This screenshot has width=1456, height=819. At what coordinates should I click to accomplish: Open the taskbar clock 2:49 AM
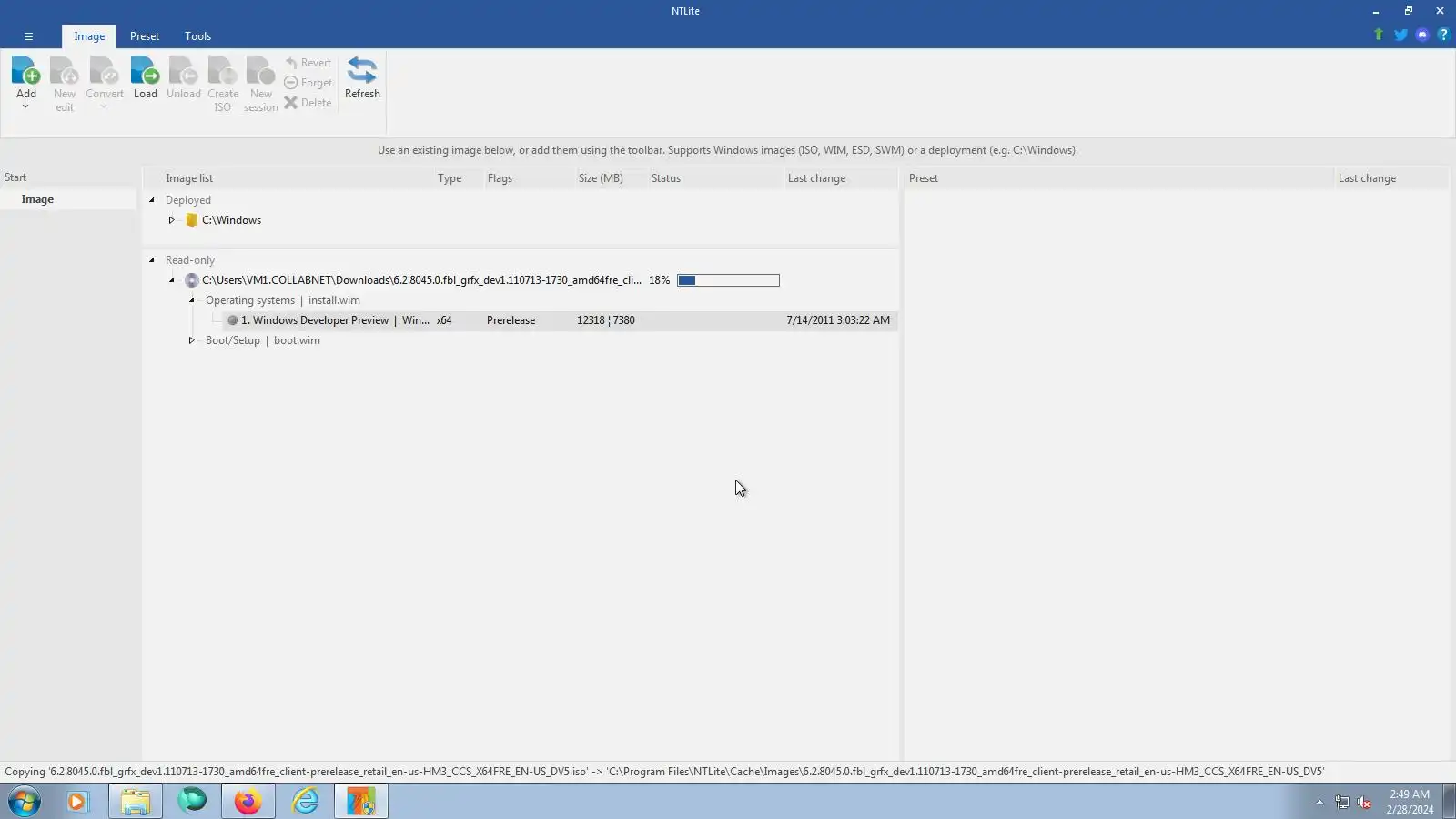click(x=1410, y=802)
